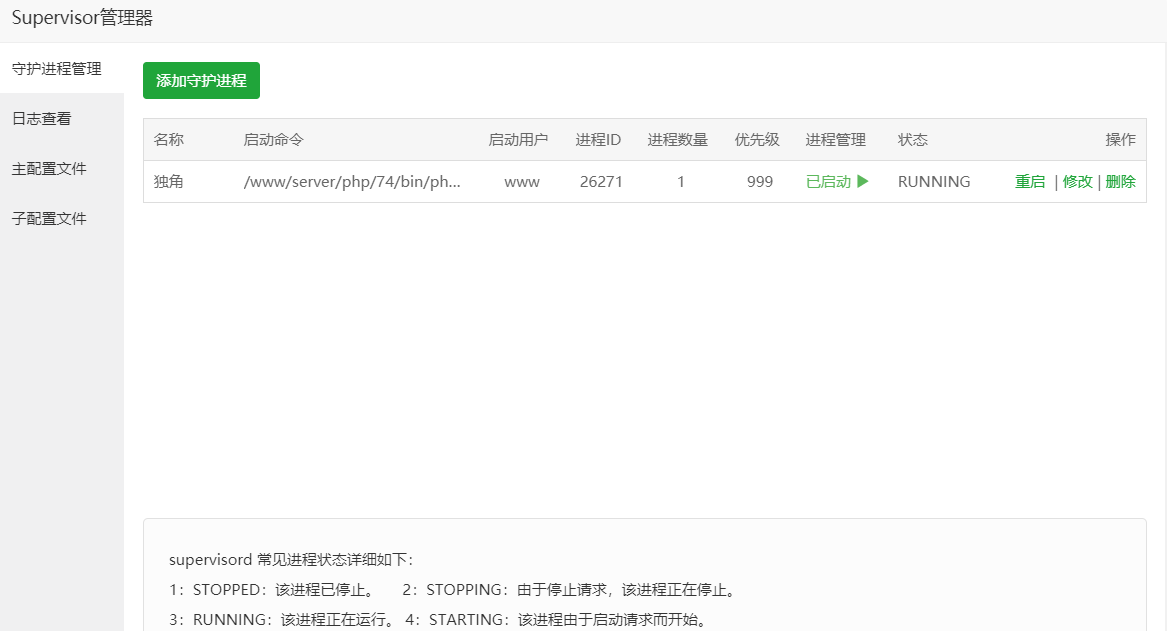
Task: Click the 启动用户 column header
Action: click(x=518, y=140)
